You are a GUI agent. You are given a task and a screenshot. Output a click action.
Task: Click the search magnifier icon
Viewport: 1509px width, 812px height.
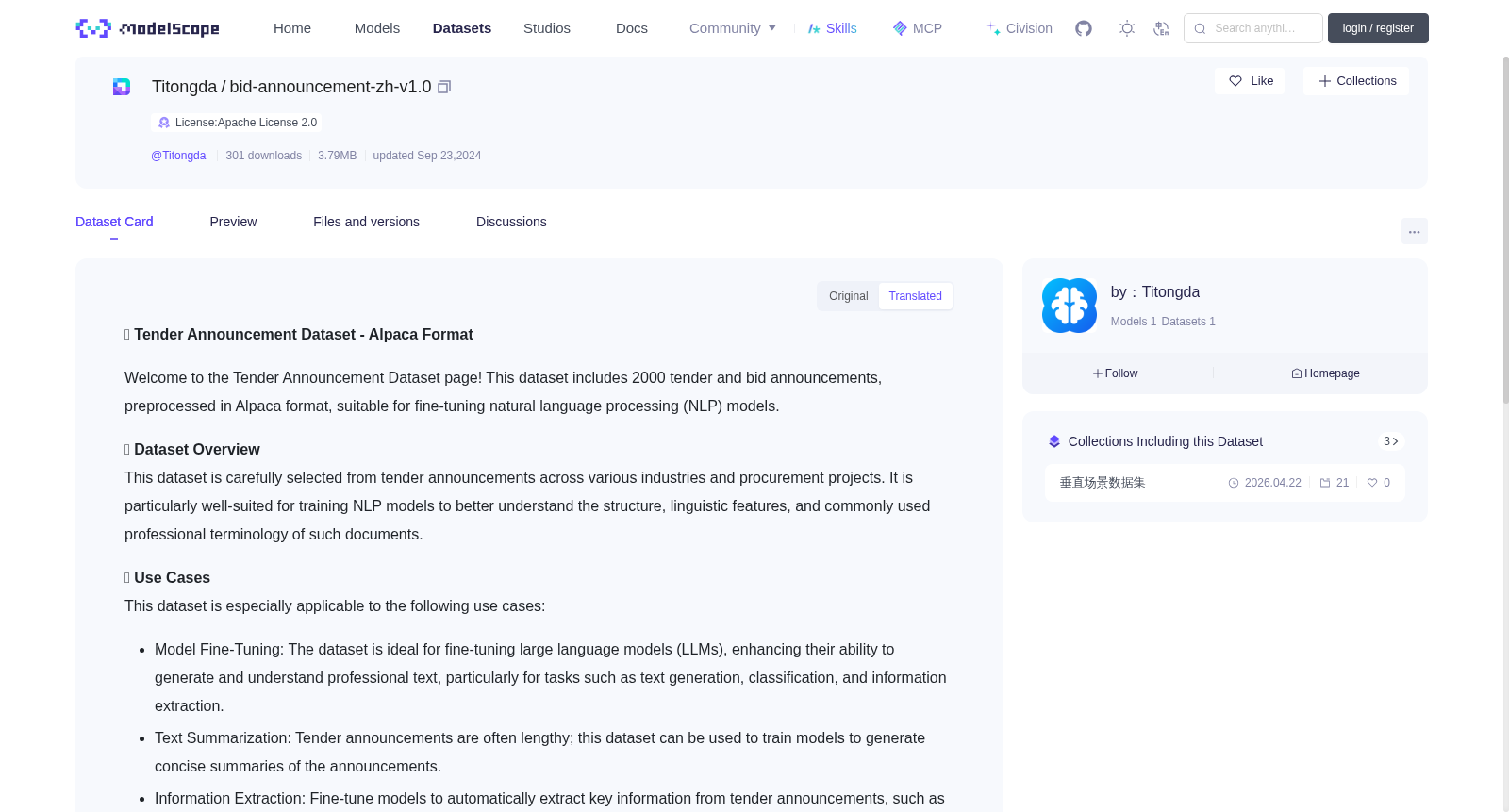(1200, 28)
